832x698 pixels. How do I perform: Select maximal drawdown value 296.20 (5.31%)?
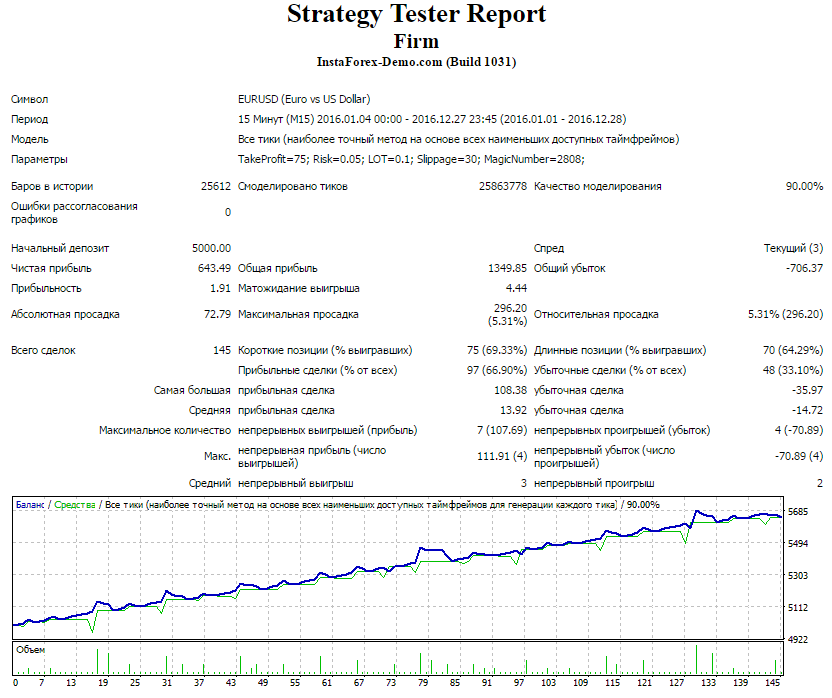click(508, 315)
